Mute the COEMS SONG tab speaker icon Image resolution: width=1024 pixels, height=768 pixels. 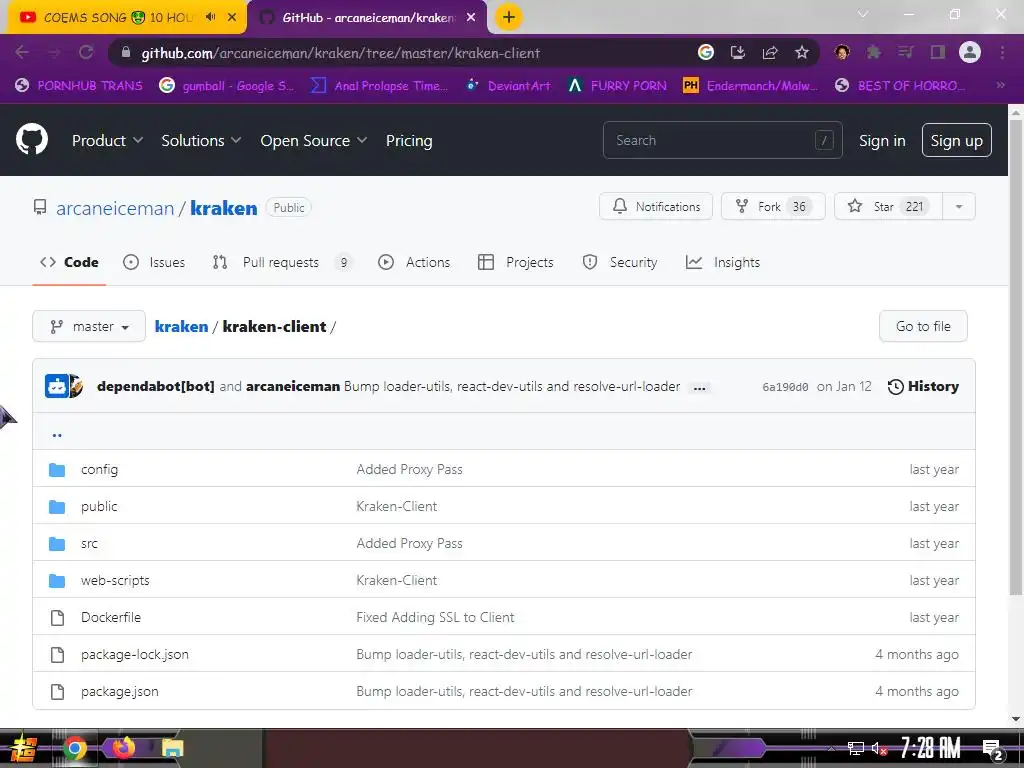[210, 17]
